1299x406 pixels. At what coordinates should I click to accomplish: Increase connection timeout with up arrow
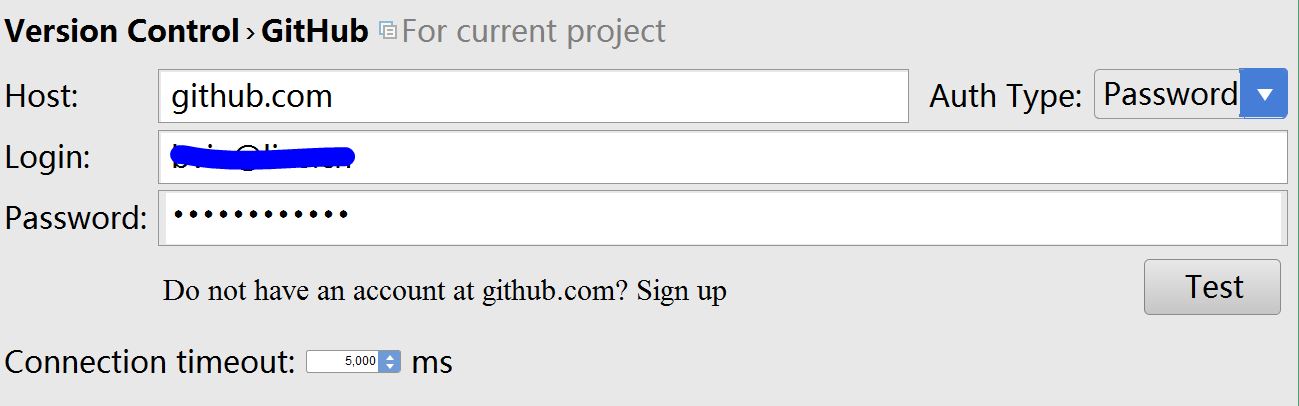(x=390, y=356)
